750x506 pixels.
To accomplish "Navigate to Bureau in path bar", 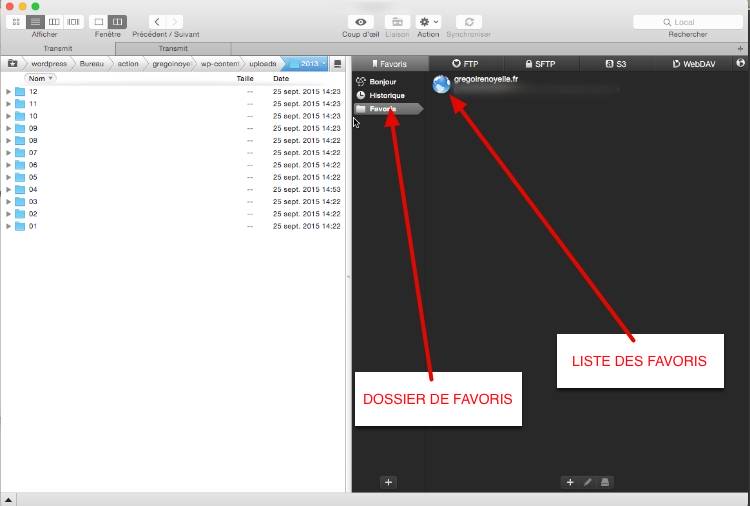I will 91,64.
